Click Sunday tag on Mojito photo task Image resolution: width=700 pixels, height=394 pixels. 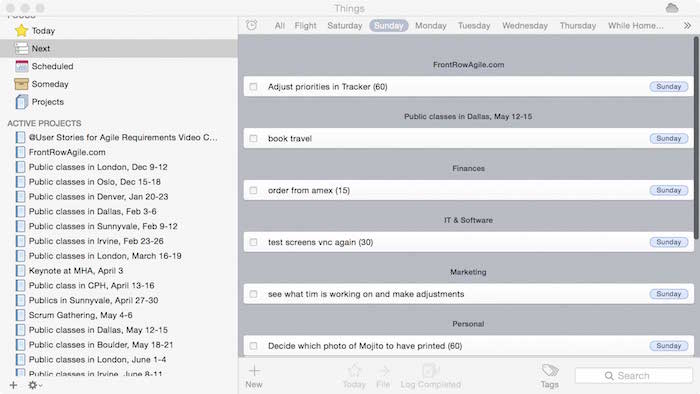pos(669,346)
